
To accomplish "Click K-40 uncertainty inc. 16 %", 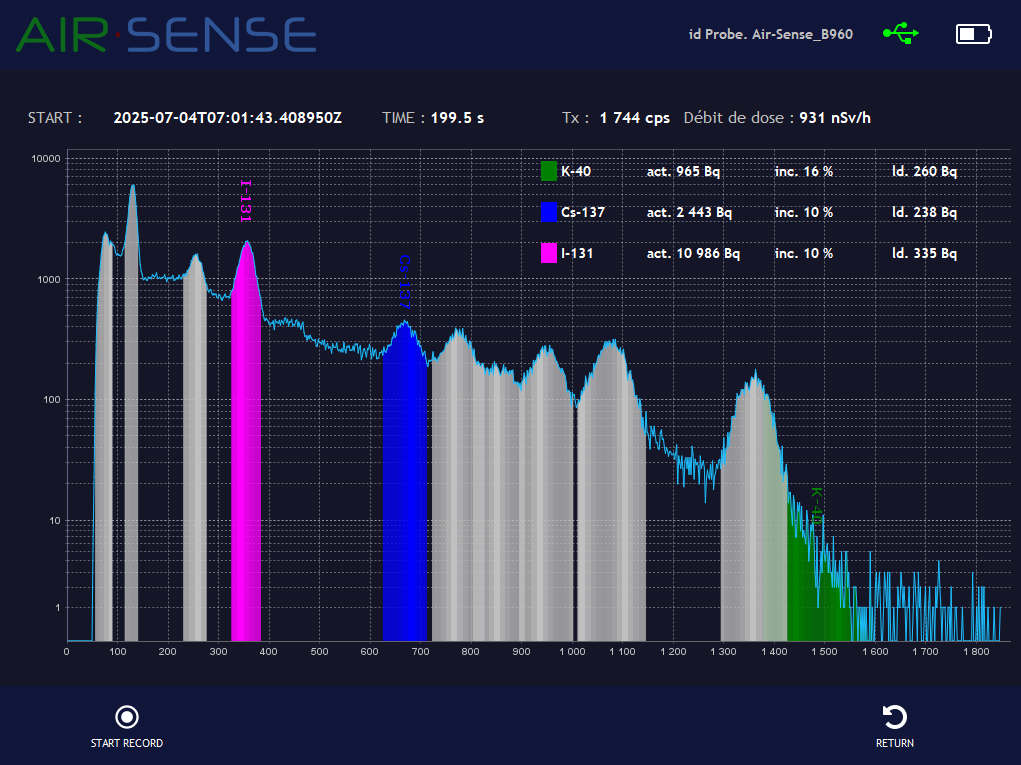I will (804, 171).
